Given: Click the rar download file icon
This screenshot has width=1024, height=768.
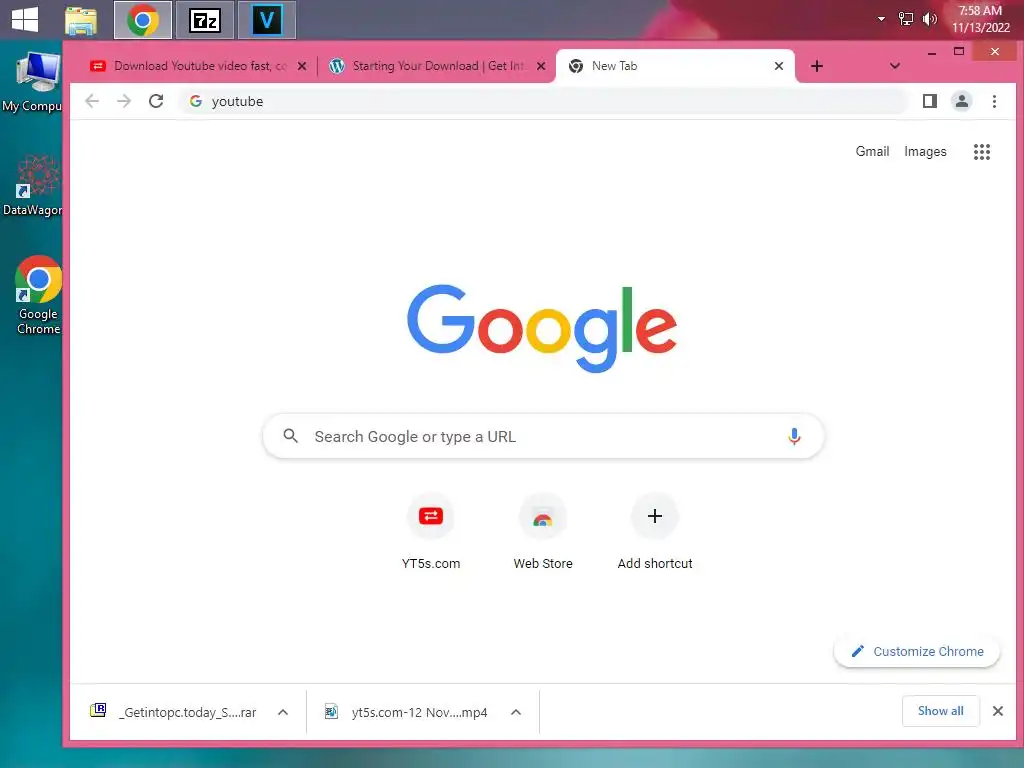Looking at the screenshot, I should 98,711.
